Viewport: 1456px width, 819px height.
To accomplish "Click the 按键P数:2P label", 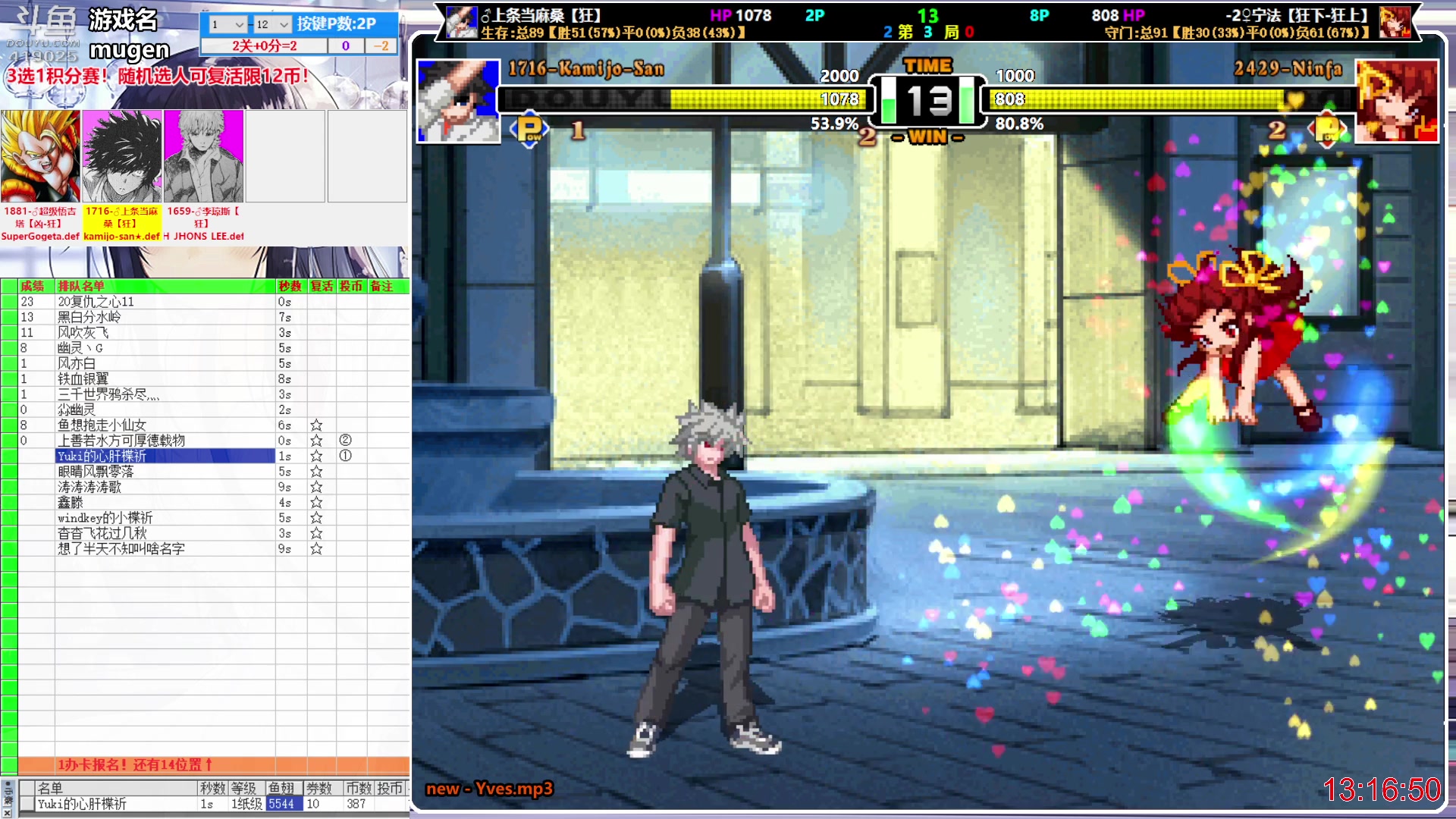I will 337,24.
